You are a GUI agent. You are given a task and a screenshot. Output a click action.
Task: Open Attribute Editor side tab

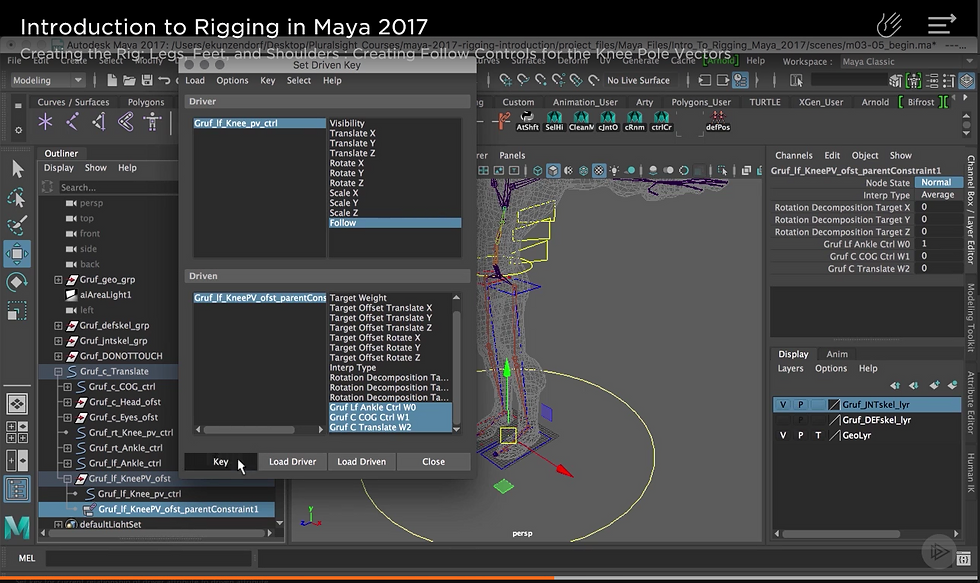pos(971,403)
